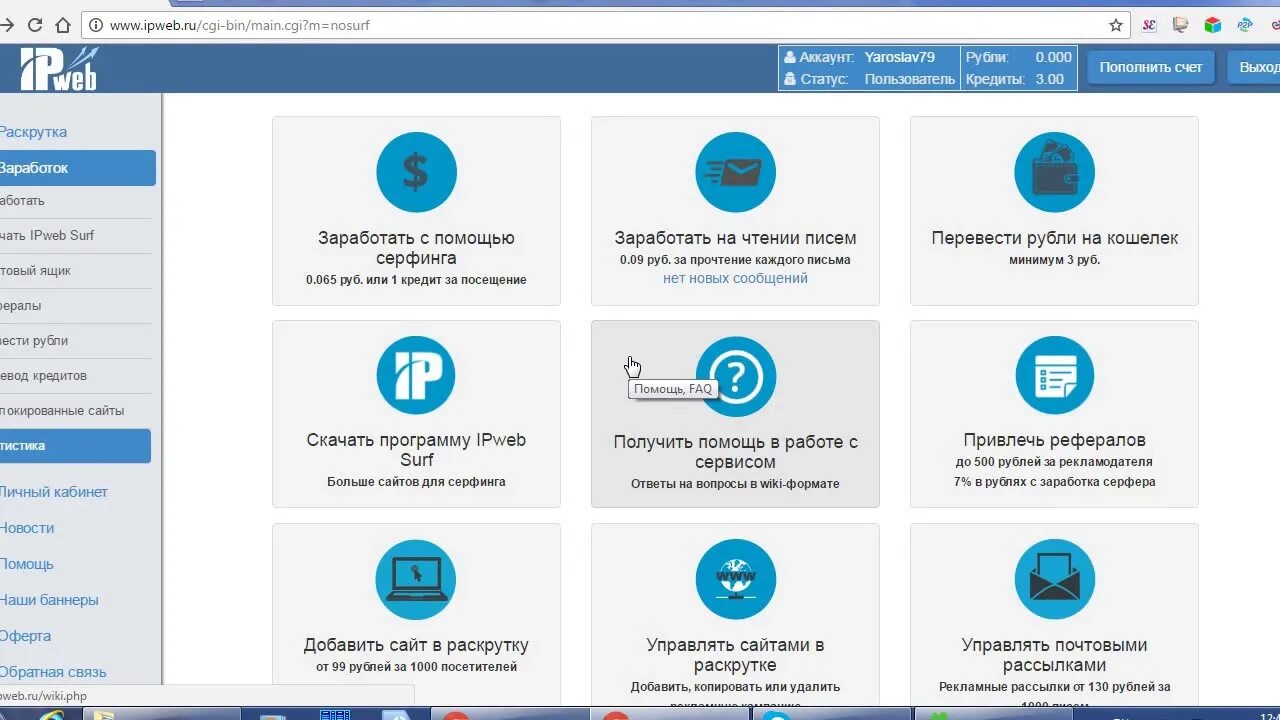The height and width of the screenshot is (720, 1280).
Task: Click text '7% в рублях с заработка серфера'
Action: click(1054, 482)
